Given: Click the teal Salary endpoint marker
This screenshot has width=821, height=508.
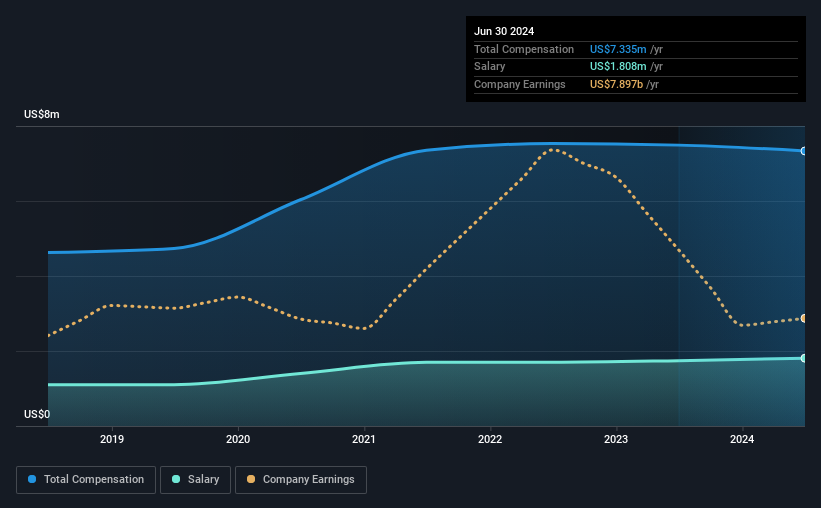Looking at the screenshot, I should 804,358.
